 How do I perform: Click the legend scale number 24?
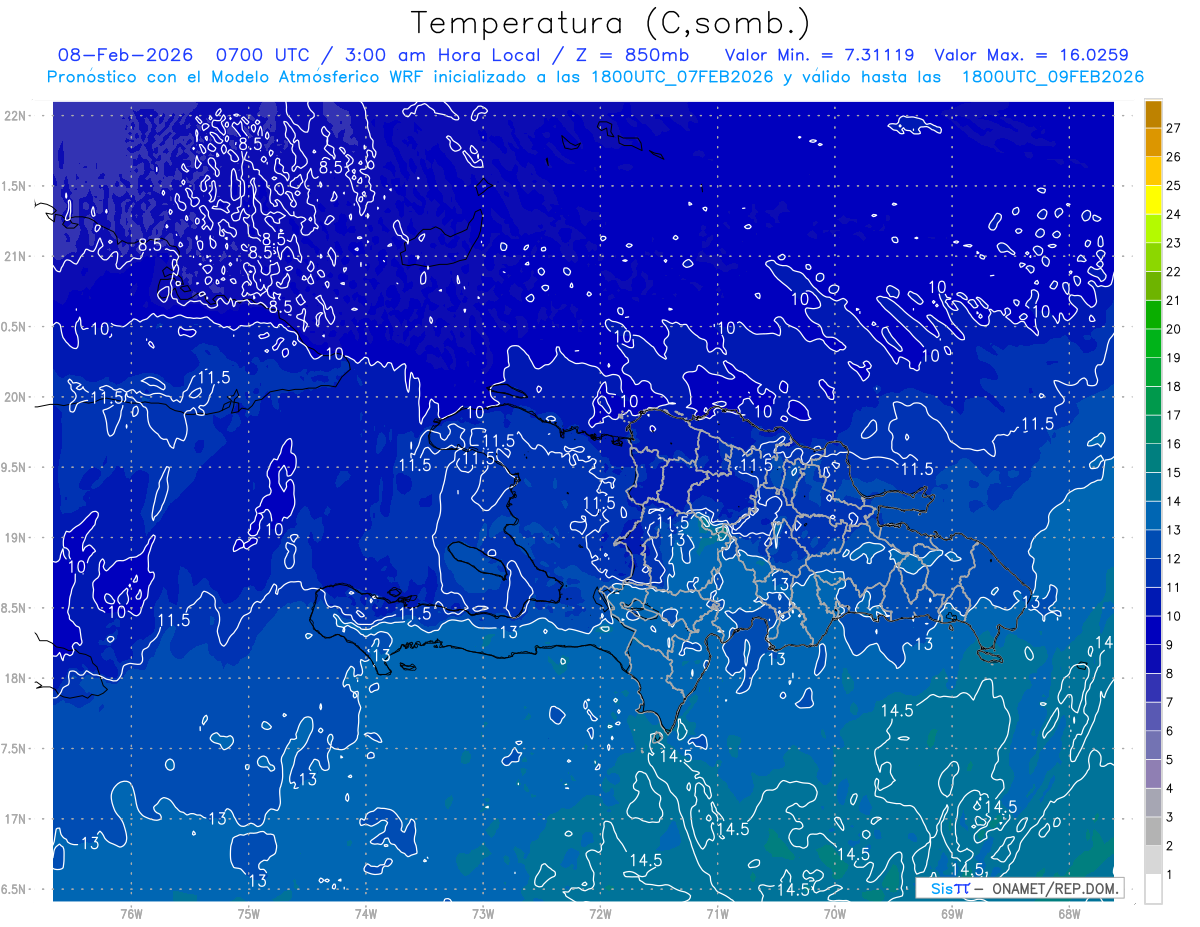[1174, 214]
